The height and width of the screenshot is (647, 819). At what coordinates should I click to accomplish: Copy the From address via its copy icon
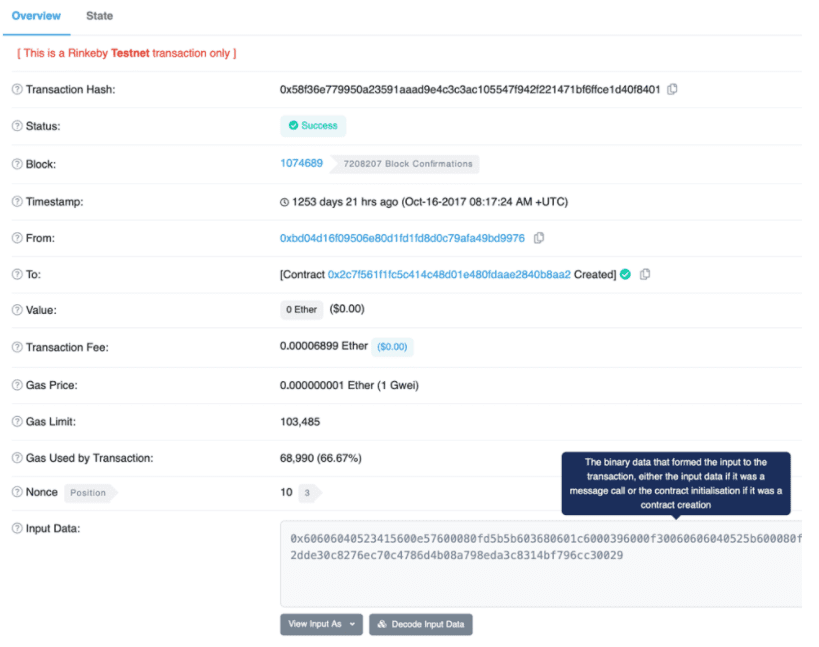(537, 238)
